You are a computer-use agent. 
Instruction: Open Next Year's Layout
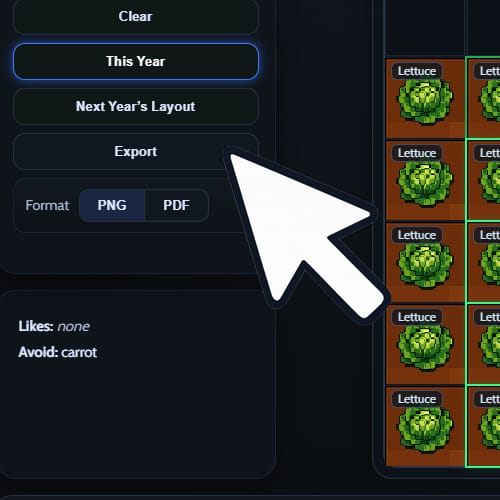(x=136, y=107)
